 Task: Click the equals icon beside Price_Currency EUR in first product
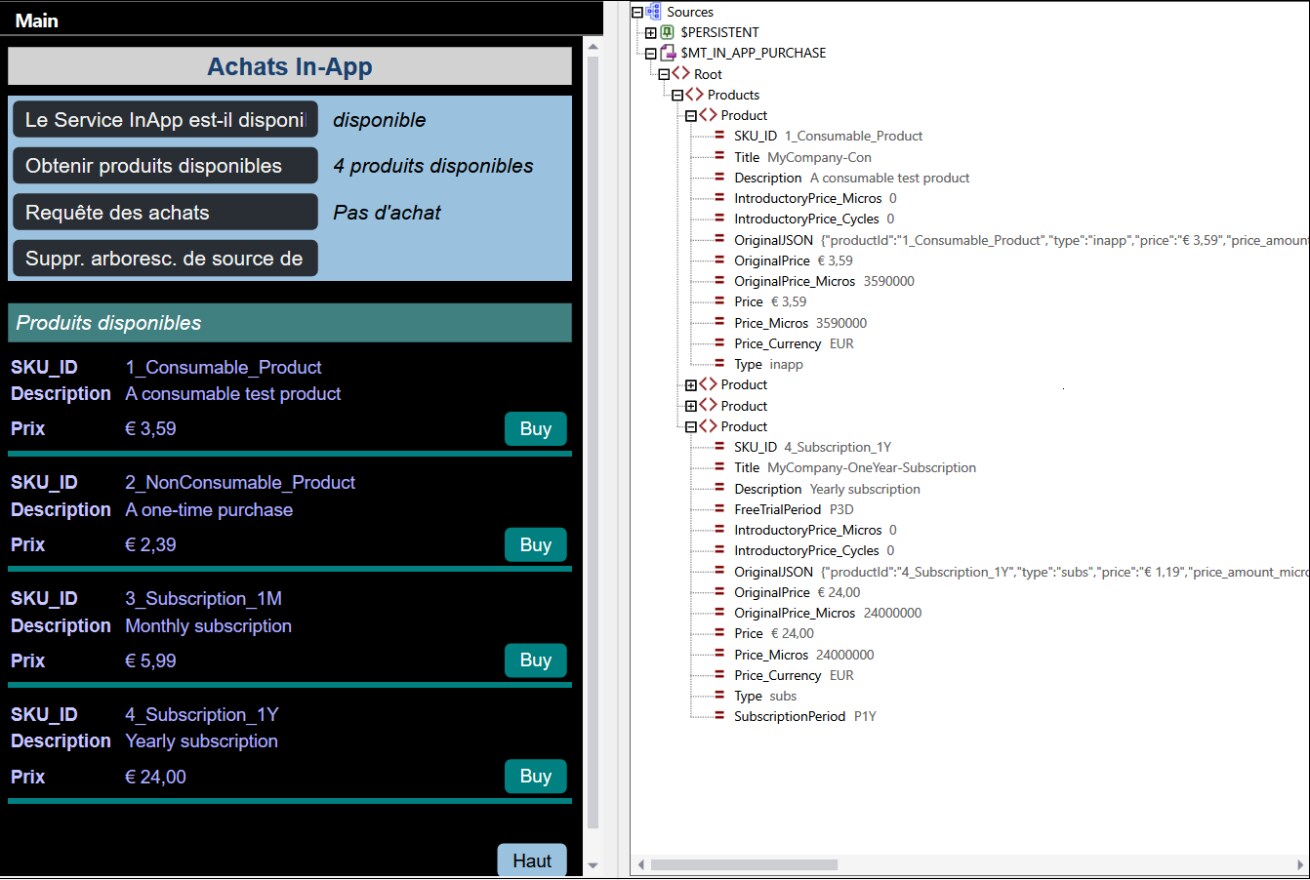[x=720, y=343]
